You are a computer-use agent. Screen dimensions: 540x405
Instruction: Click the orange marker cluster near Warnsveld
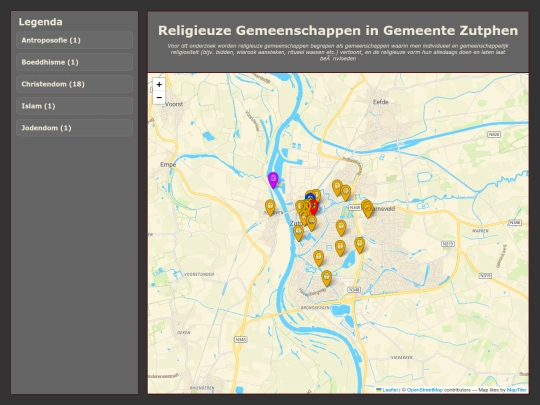click(x=367, y=209)
